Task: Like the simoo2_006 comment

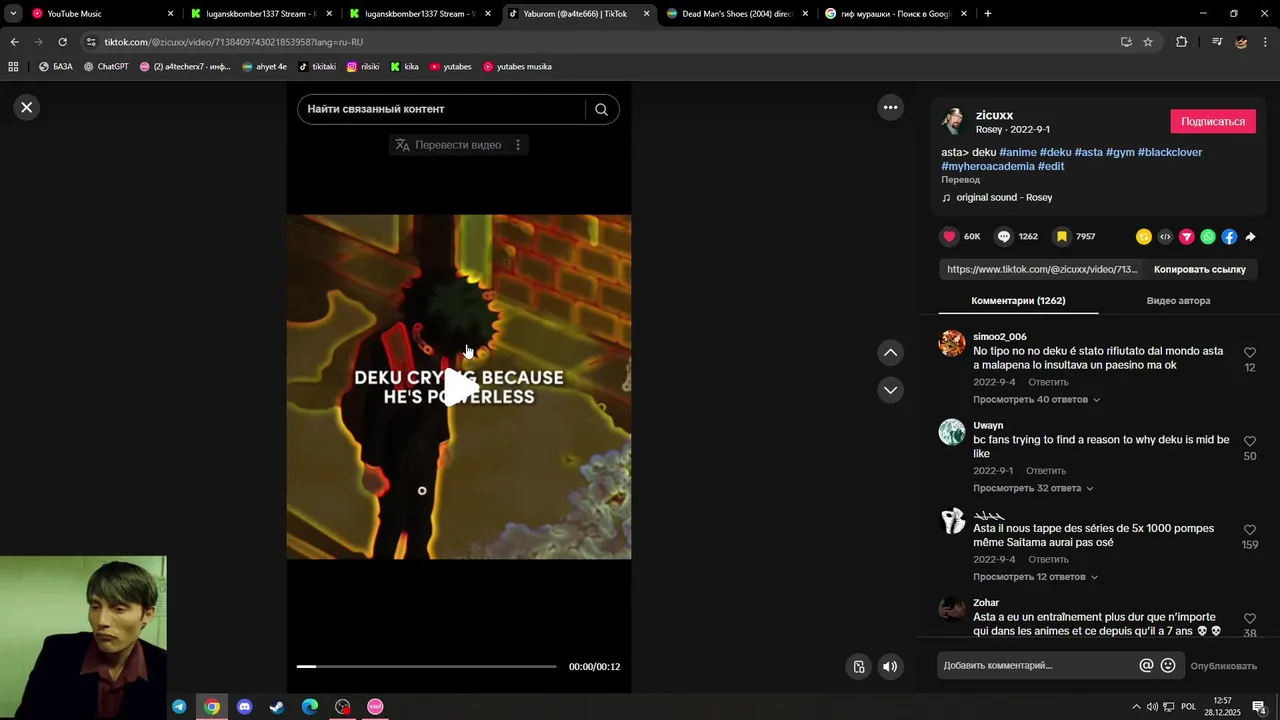Action: tap(1250, 353)
